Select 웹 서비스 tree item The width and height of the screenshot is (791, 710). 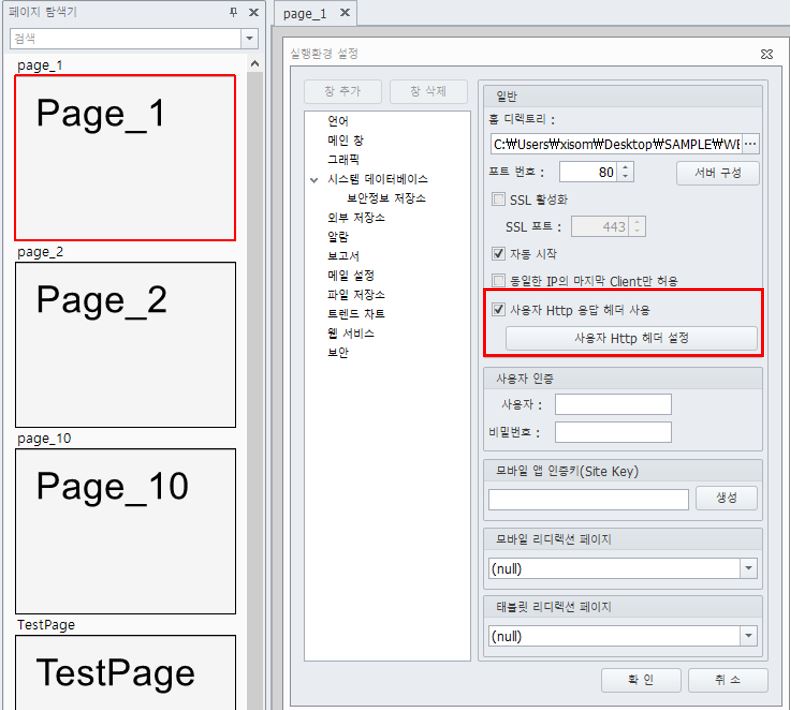[351, 334]
